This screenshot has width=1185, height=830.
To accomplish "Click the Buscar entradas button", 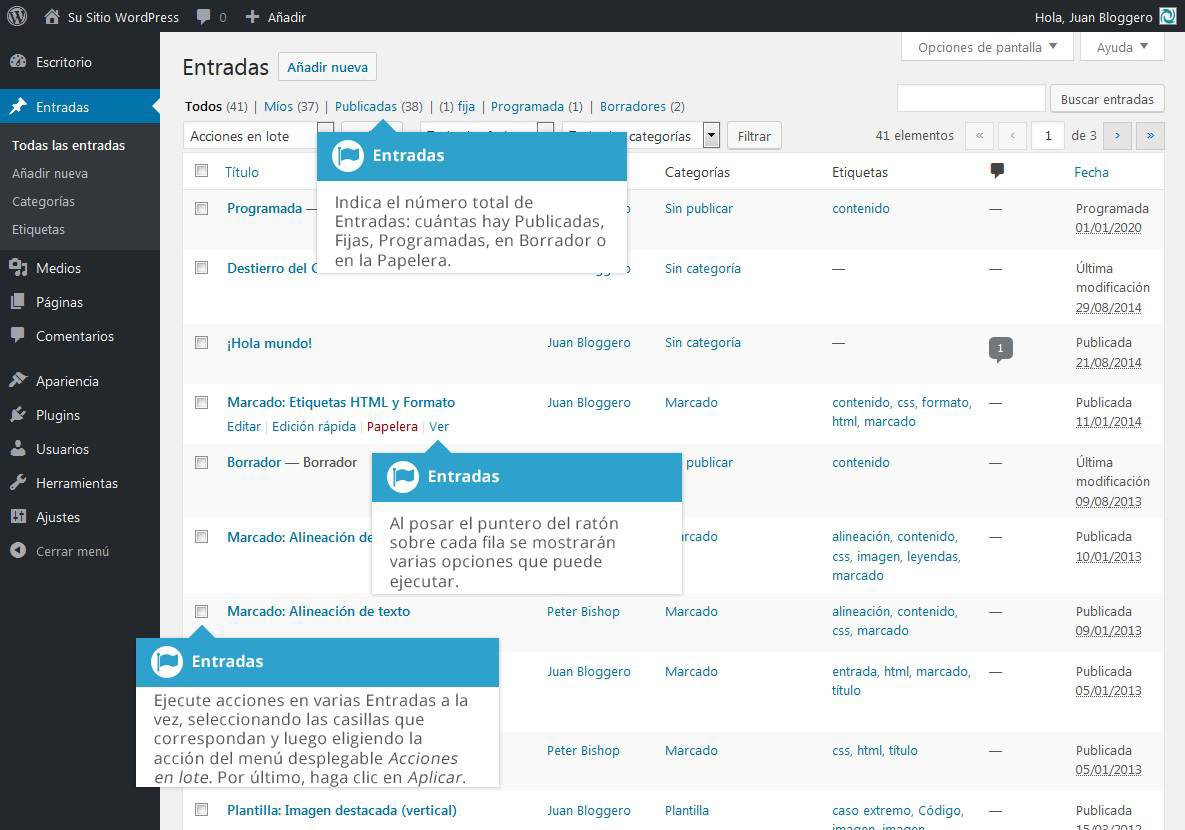I will [1107, 99].
